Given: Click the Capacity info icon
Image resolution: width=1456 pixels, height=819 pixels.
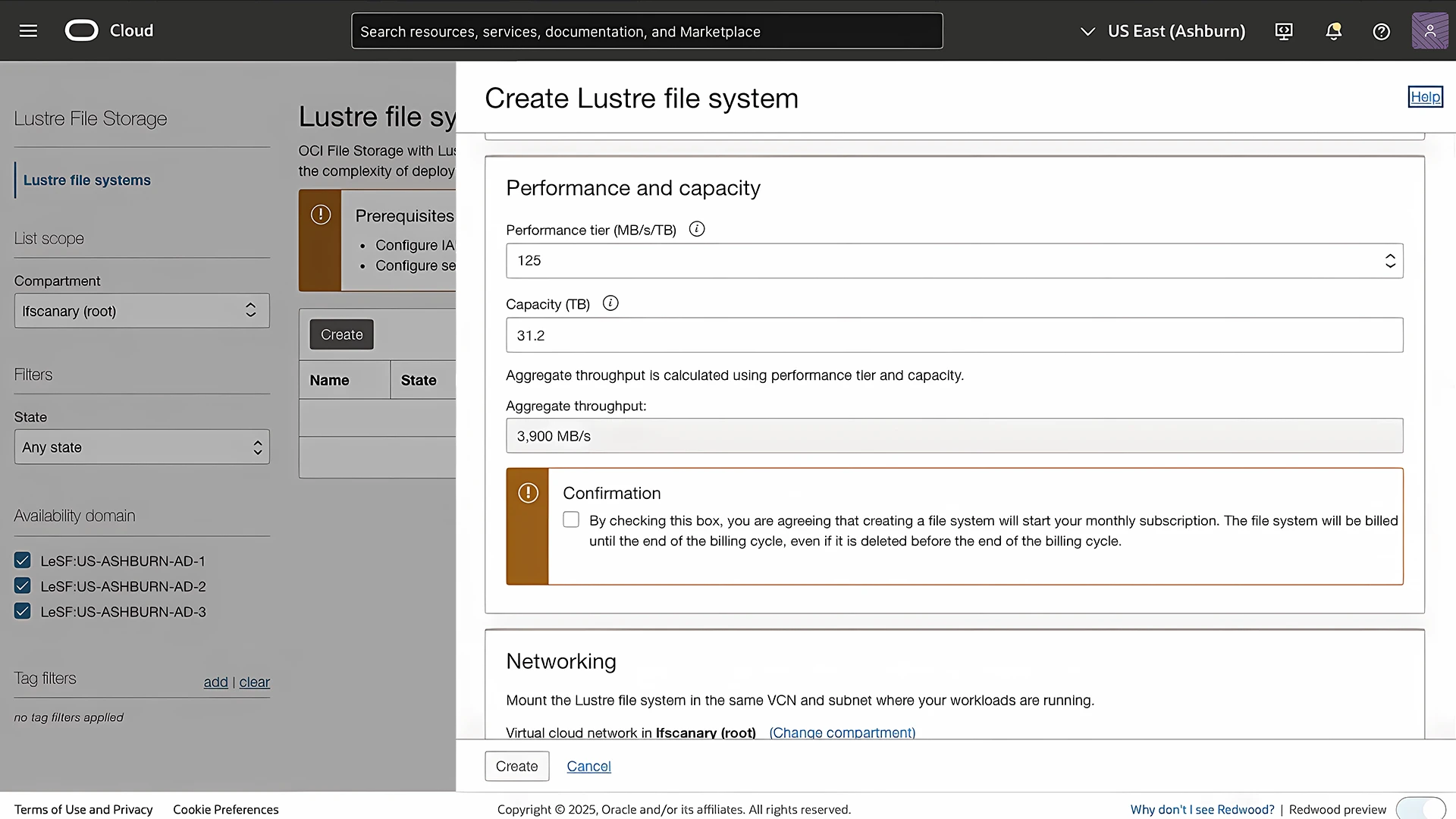Looking at the screenshot, I should tap(610, 303).
